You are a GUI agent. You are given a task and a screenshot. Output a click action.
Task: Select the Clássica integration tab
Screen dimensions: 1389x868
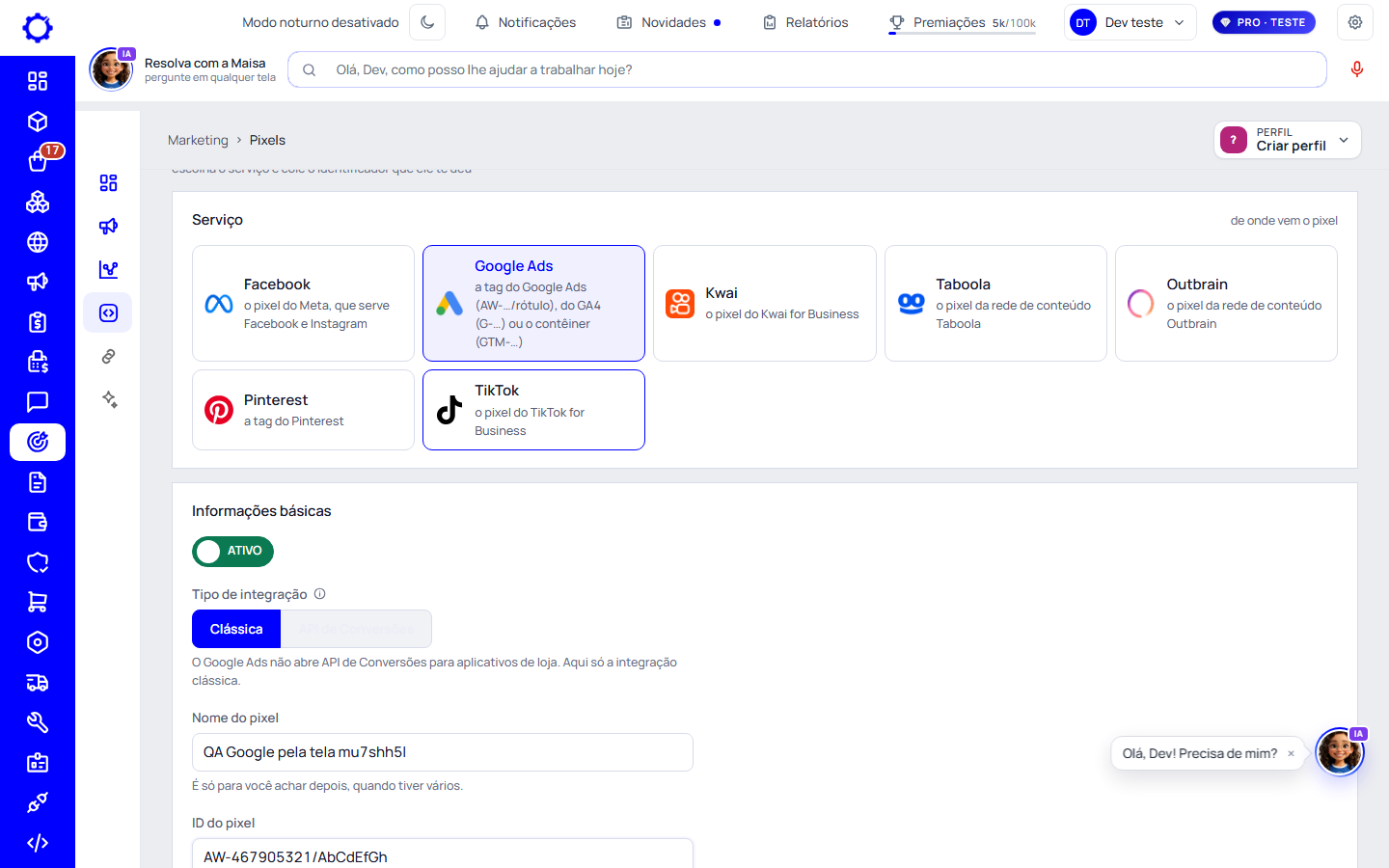coord(236,629)
